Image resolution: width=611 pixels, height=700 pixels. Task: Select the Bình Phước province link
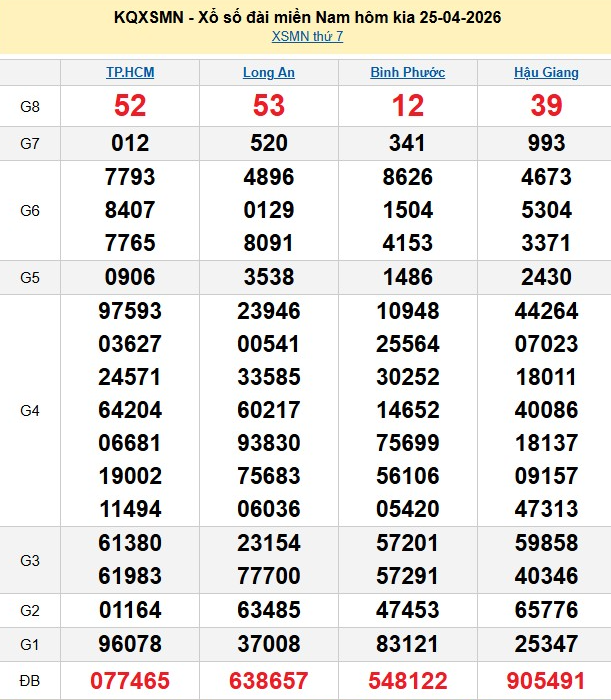pyautogui.click(x=407, y=73)
